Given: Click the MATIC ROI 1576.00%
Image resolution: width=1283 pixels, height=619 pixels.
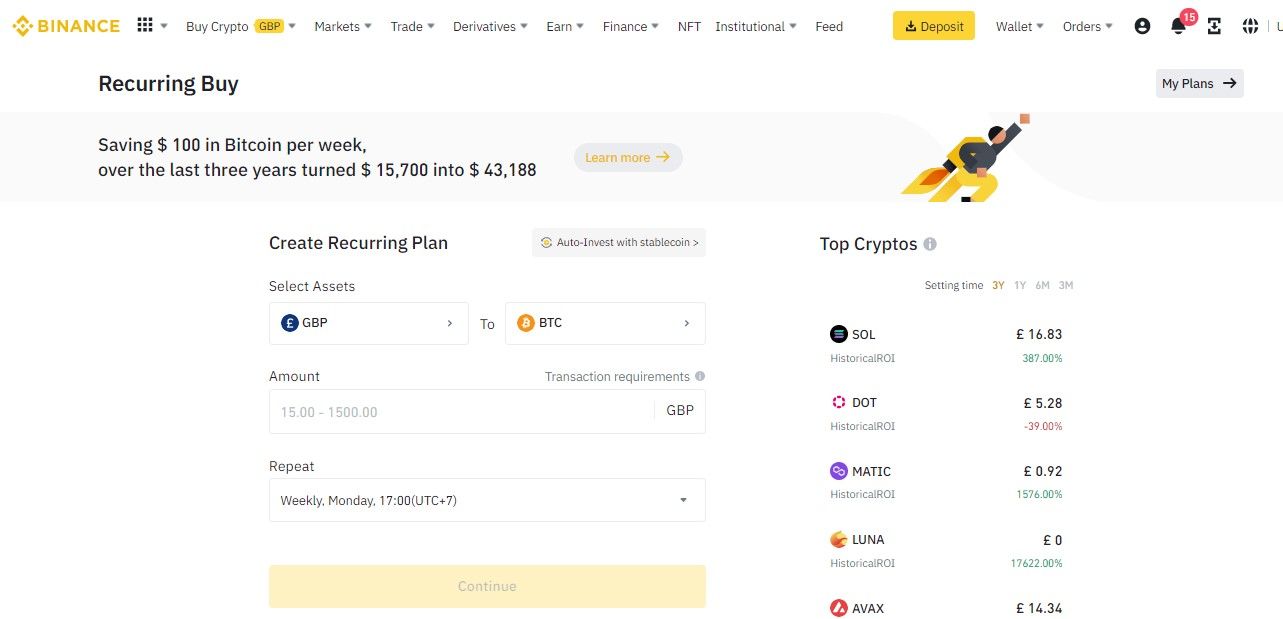Looking at the screenshot, I should pos(1039,494).
